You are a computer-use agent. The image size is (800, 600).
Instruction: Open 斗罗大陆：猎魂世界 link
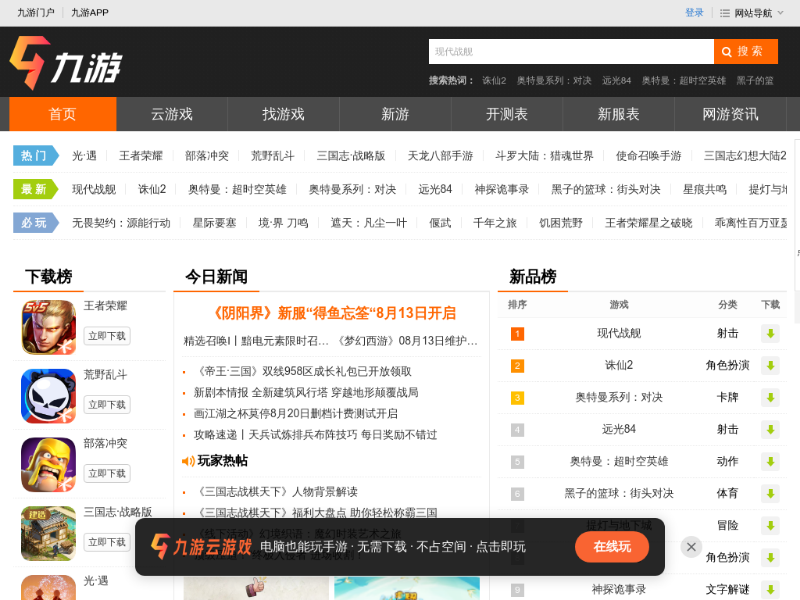tap(544, 156)
